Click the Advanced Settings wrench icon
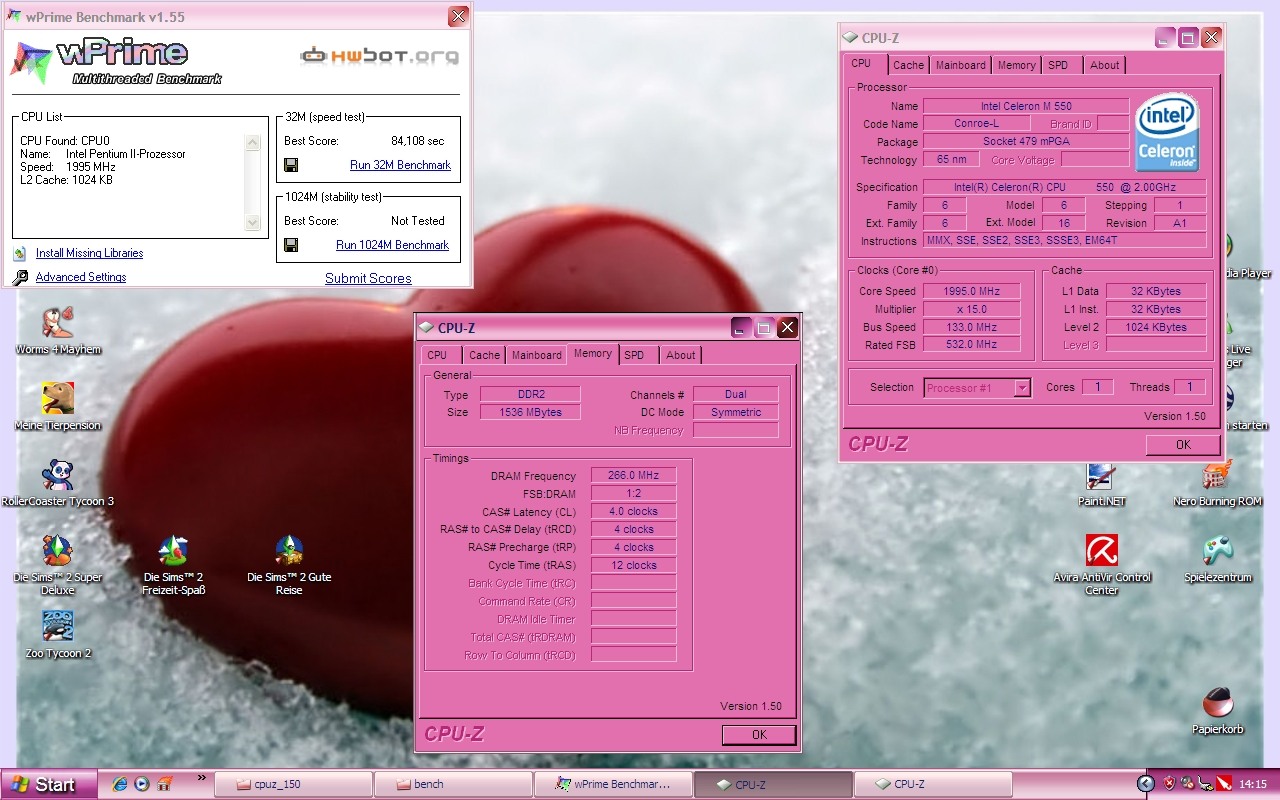 coord(20,277)
